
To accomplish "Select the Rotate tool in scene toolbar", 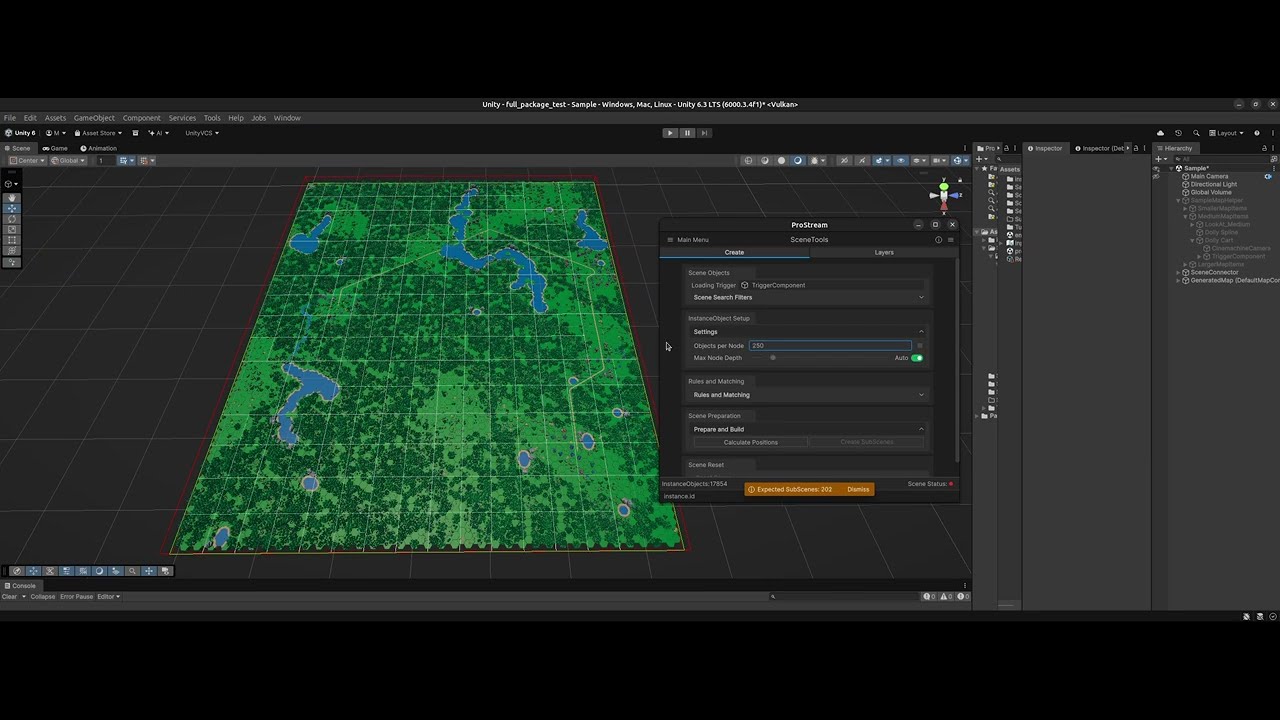I will pyautogui.click(x=12, y=219).
